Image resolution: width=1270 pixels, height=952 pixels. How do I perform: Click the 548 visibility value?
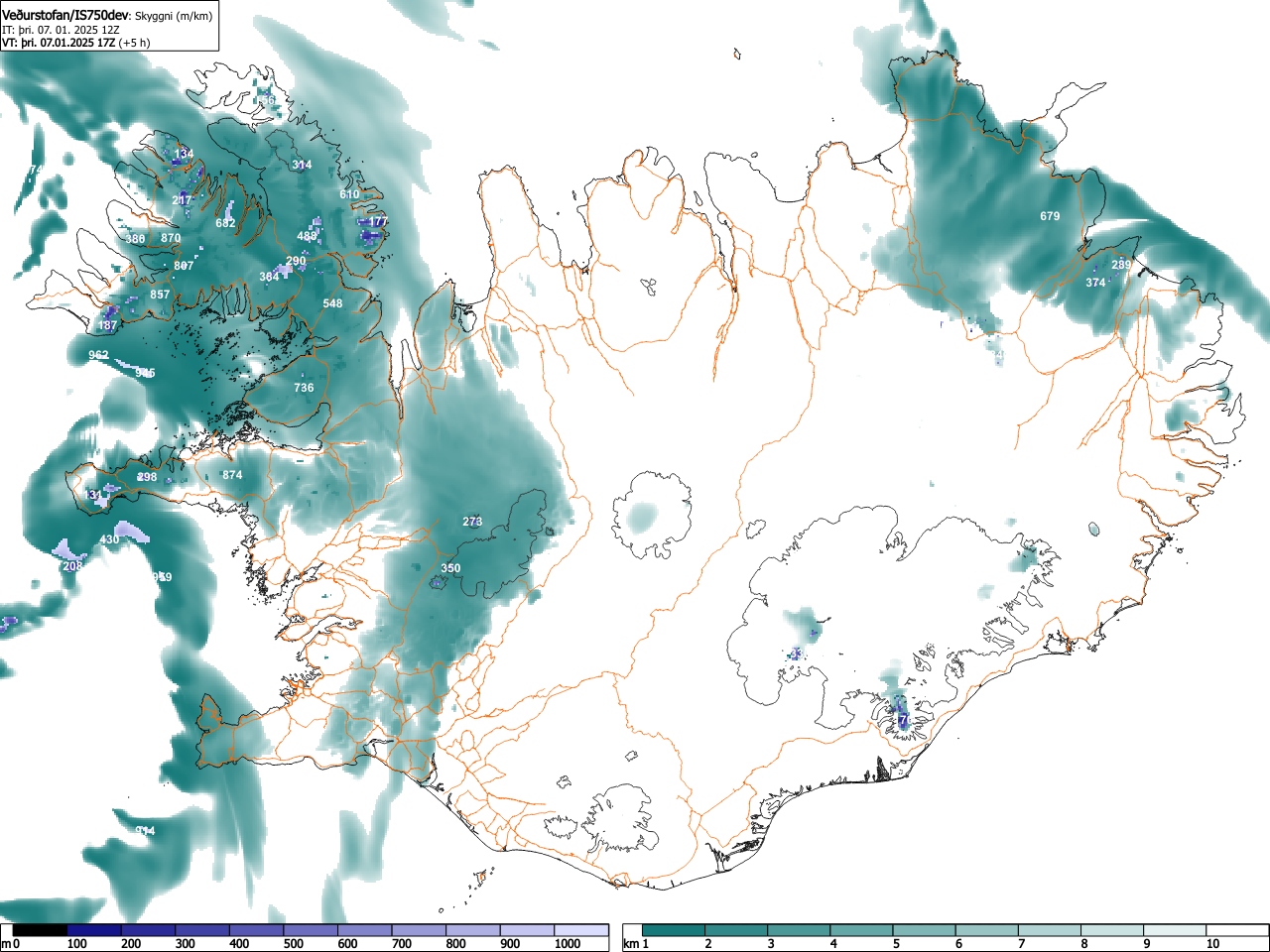(332, 303)
